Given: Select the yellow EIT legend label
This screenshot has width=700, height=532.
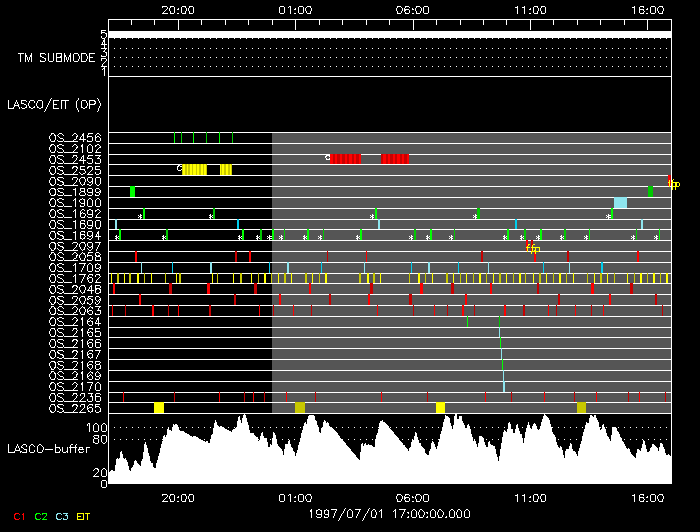Looking at the screenshot, I should click(x=83, y=517).
